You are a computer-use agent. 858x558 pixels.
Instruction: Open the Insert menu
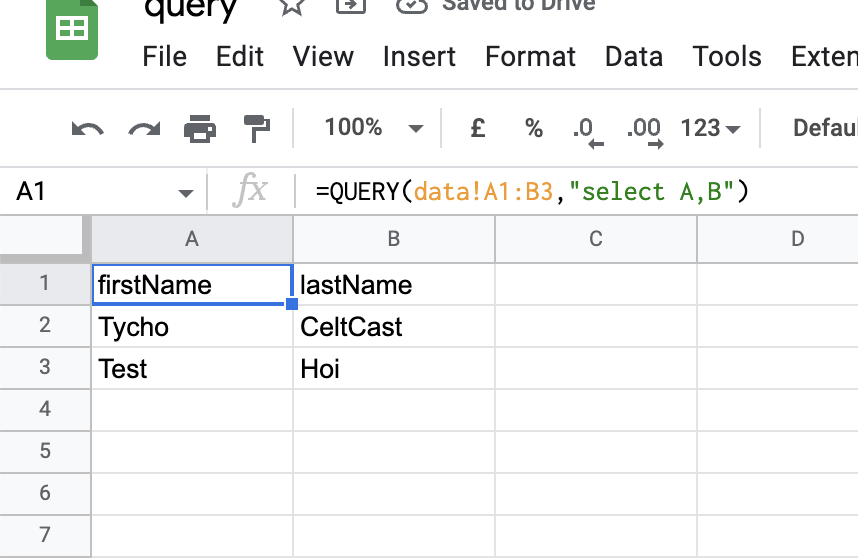pyautogui.click(x=419, y=56)
